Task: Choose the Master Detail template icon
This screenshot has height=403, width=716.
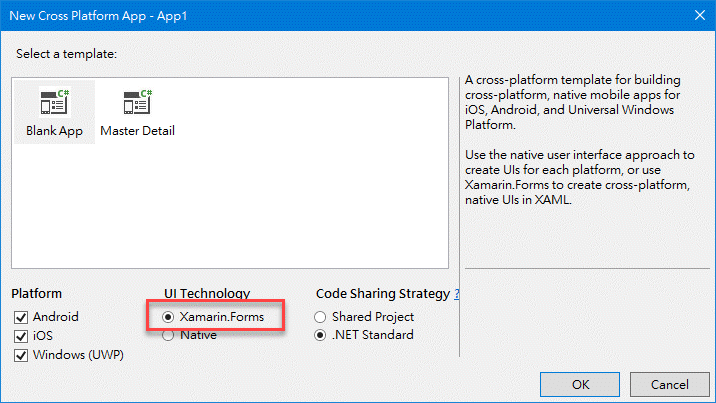Action: coord(137,102)
